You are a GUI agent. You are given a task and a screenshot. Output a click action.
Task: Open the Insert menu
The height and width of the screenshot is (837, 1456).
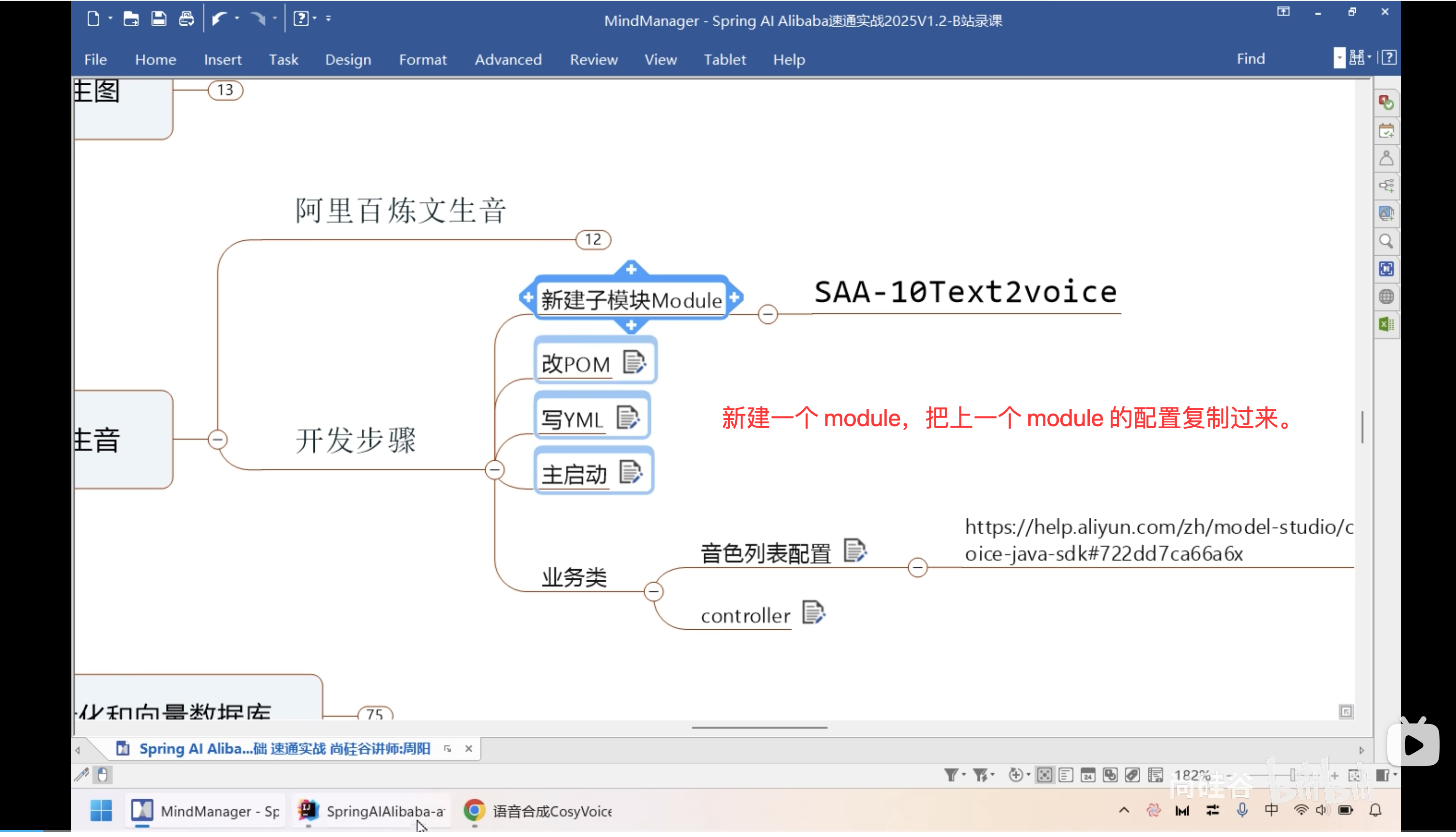(x=222, y=59)
